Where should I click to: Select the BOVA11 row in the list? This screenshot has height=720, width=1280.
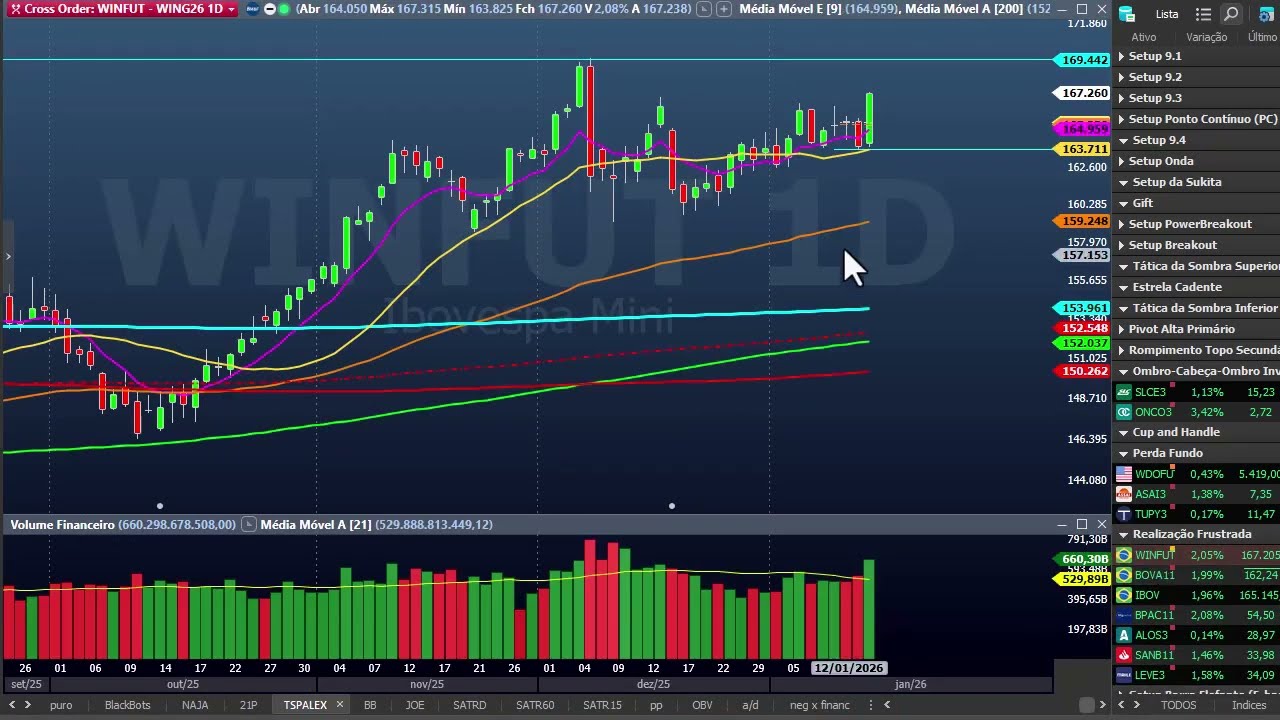[1196, 576]
